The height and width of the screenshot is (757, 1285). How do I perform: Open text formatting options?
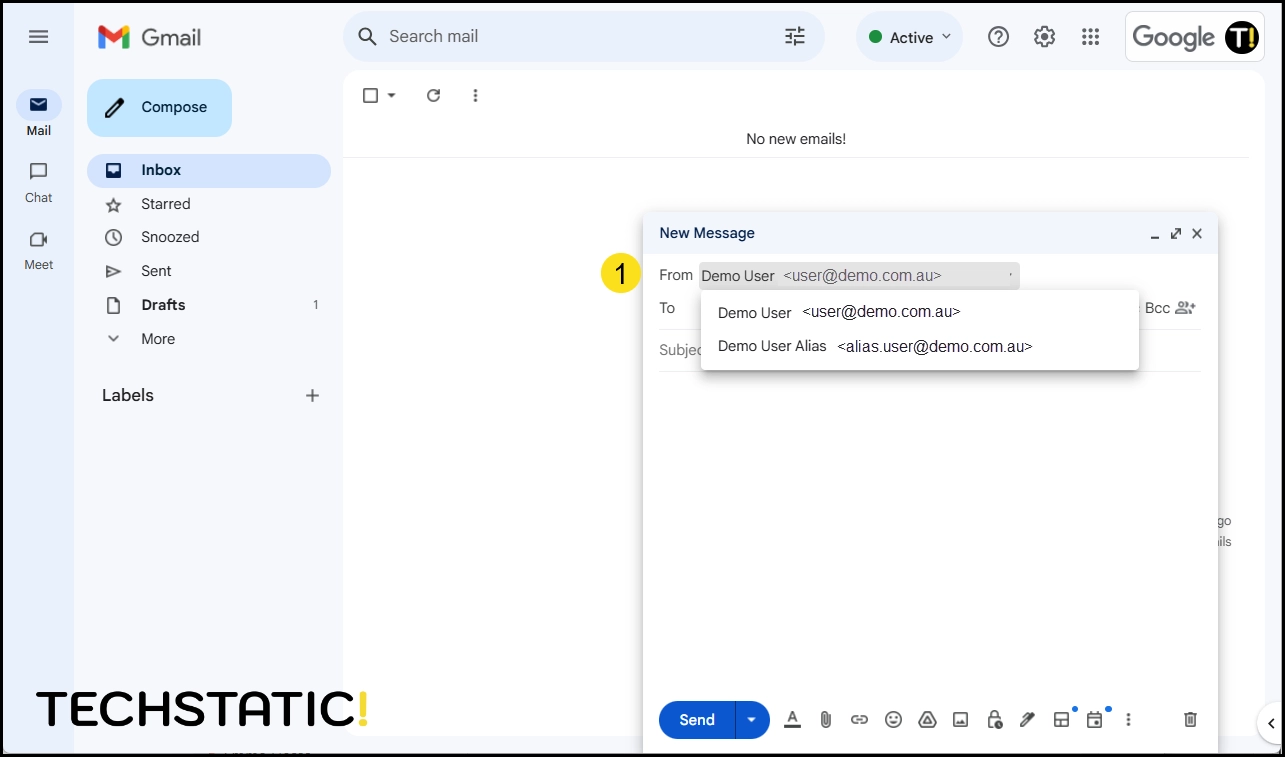click(792, 719)
